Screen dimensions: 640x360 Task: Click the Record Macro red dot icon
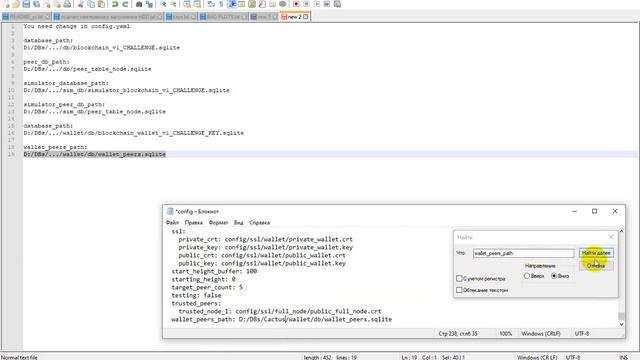296,4
